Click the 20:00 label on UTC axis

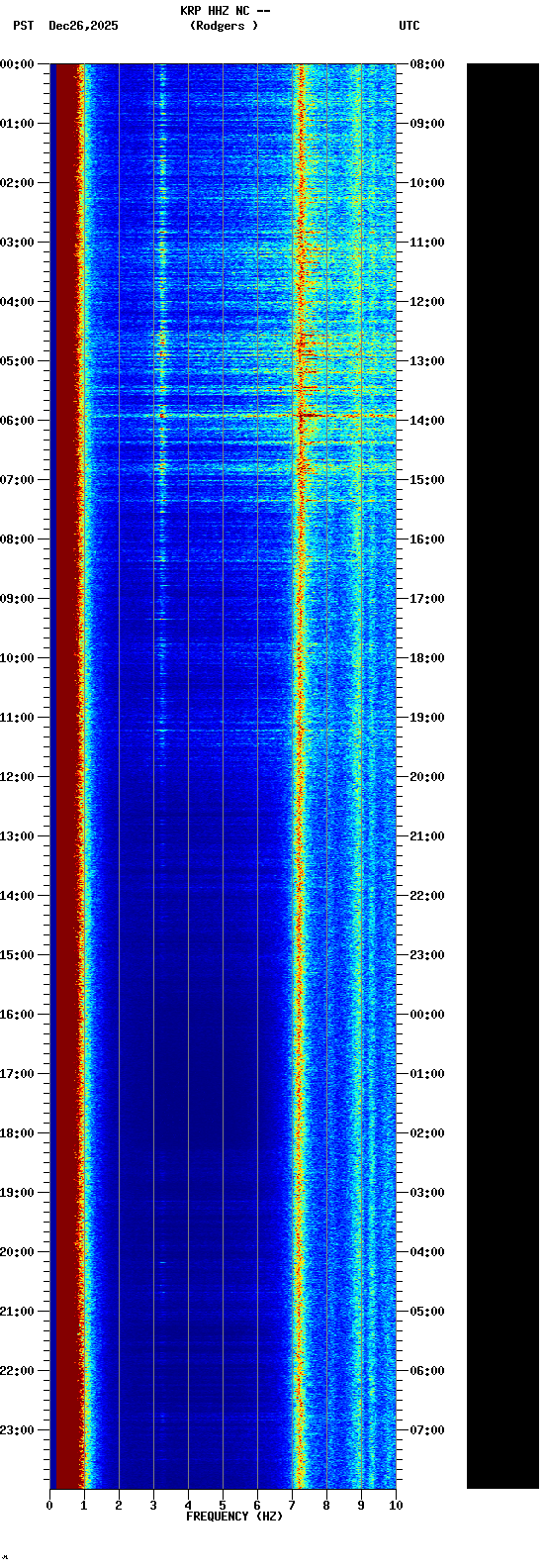click(427, 777)
